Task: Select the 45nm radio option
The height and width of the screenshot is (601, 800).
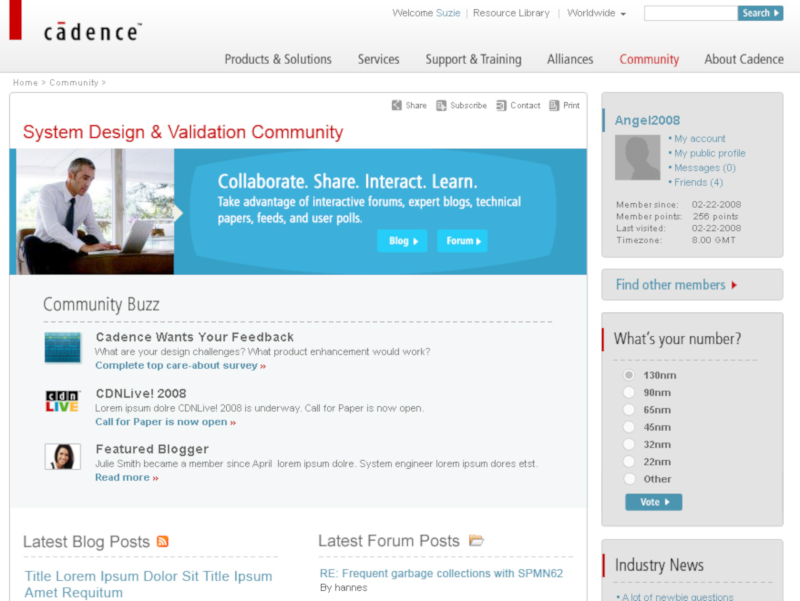Action: pos(629,427)
